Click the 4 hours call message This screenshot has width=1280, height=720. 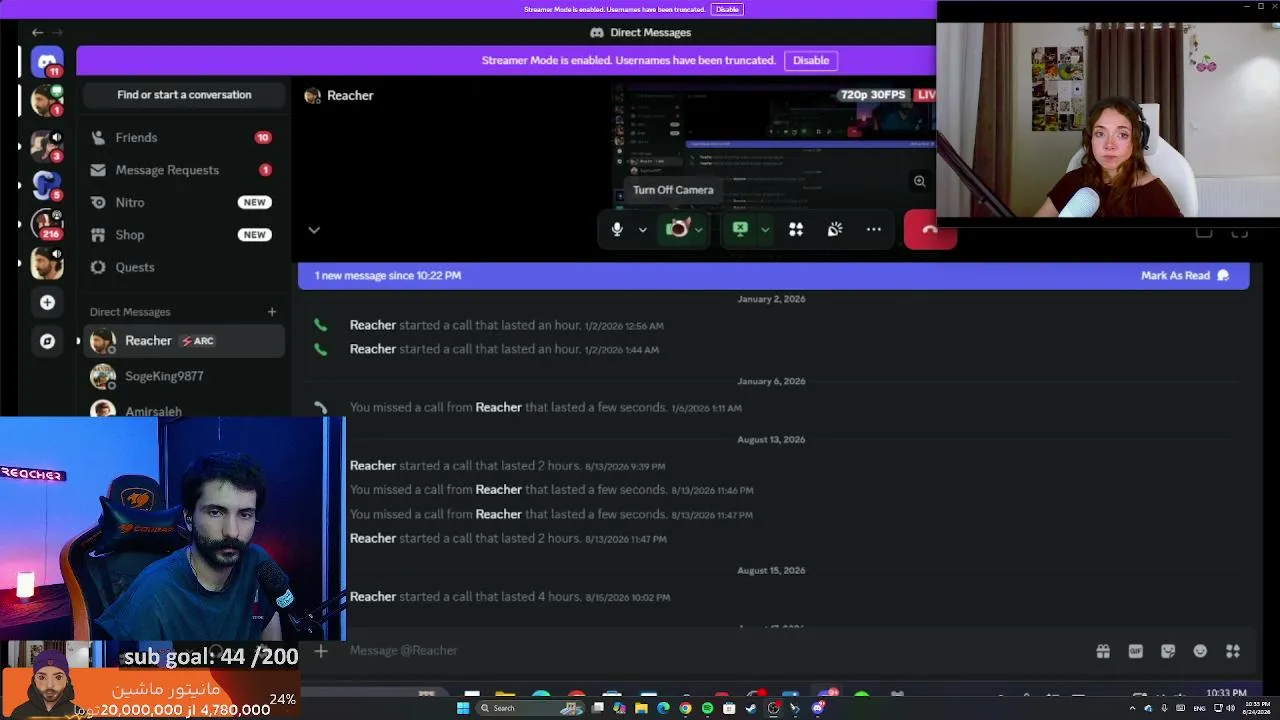click(x=510, y=597)
